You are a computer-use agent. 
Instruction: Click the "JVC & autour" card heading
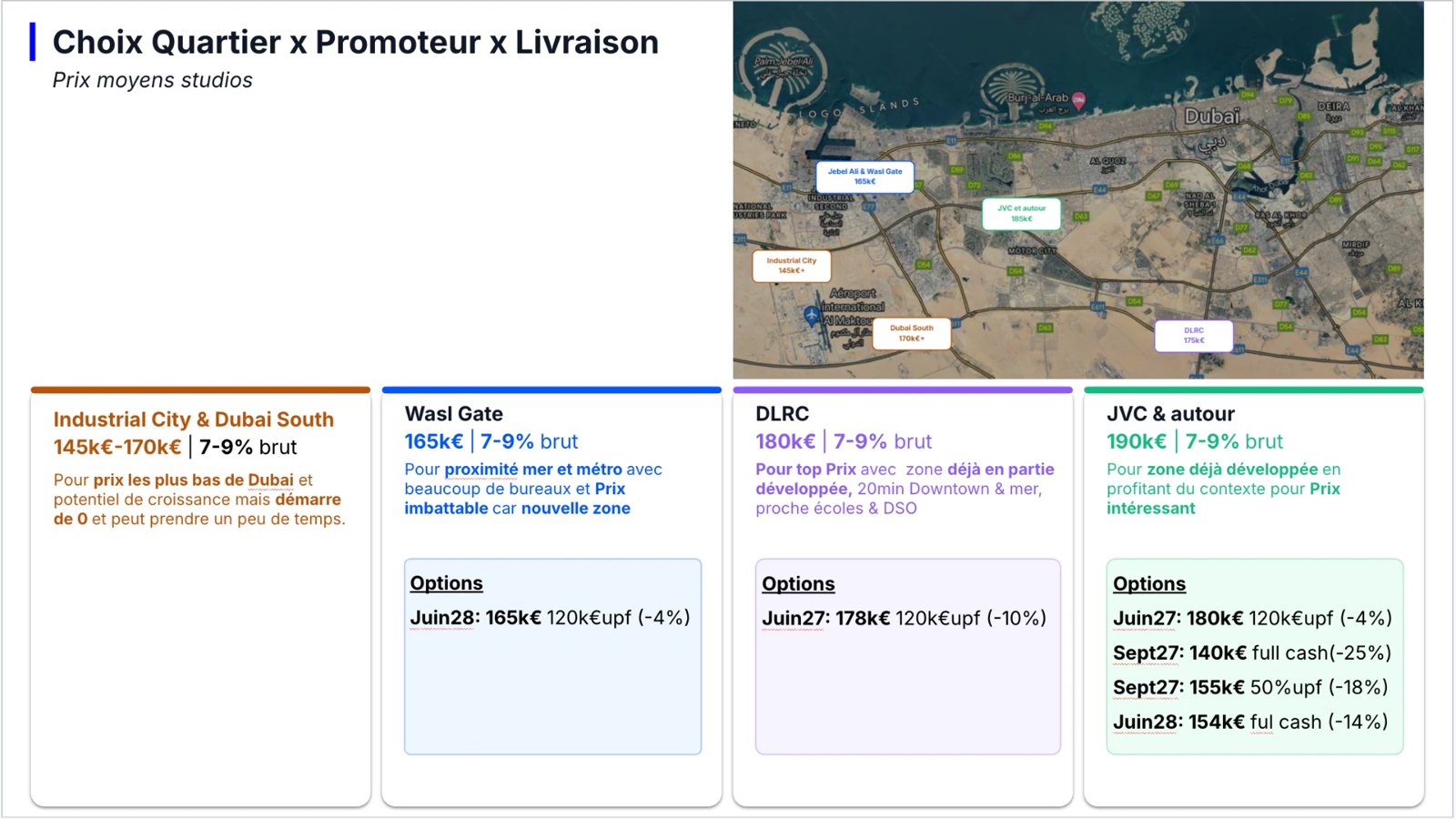tap(1171, 414)
